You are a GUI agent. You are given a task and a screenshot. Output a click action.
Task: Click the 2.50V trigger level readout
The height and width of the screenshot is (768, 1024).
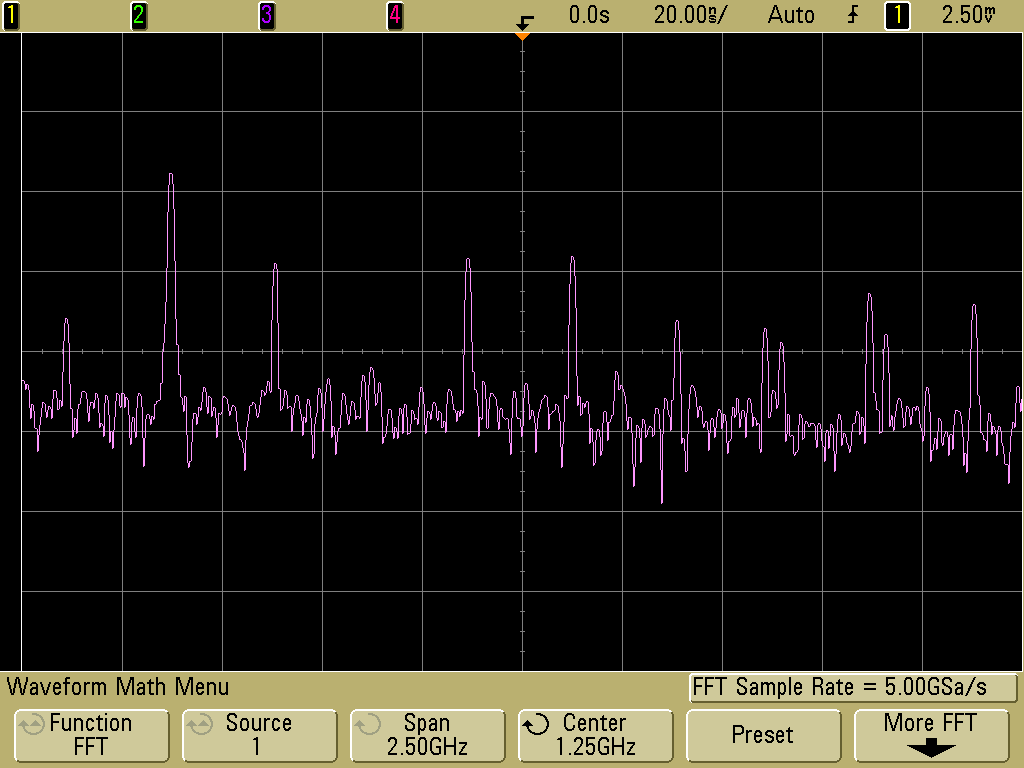(969, 15)
